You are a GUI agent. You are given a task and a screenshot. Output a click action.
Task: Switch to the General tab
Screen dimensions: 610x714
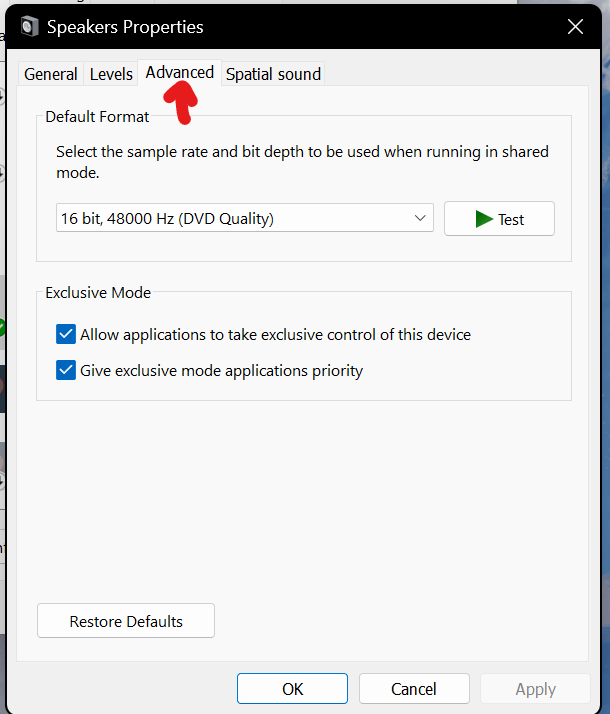click(x=51, y=74)
